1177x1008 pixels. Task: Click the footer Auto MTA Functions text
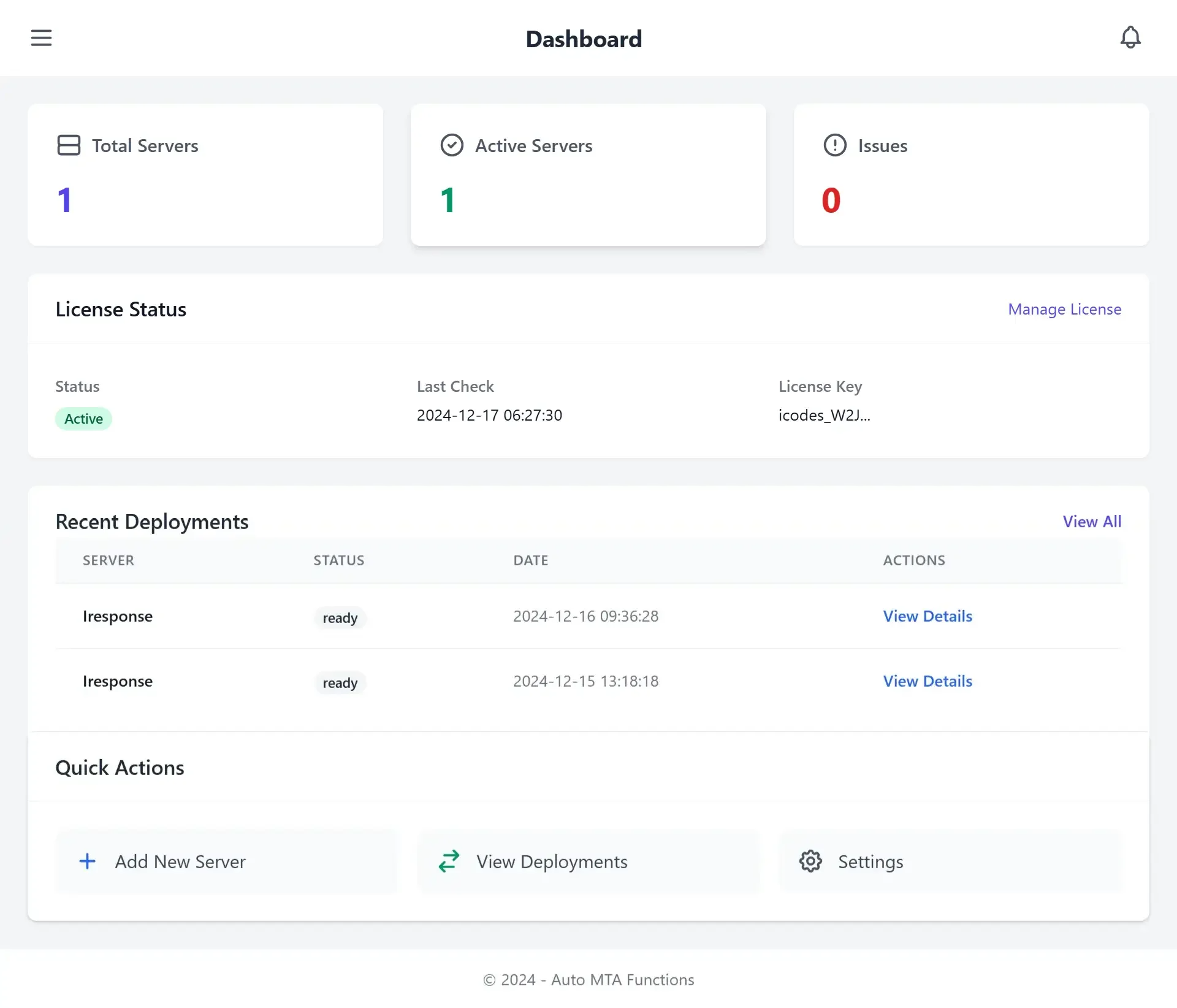click(622, 980)
